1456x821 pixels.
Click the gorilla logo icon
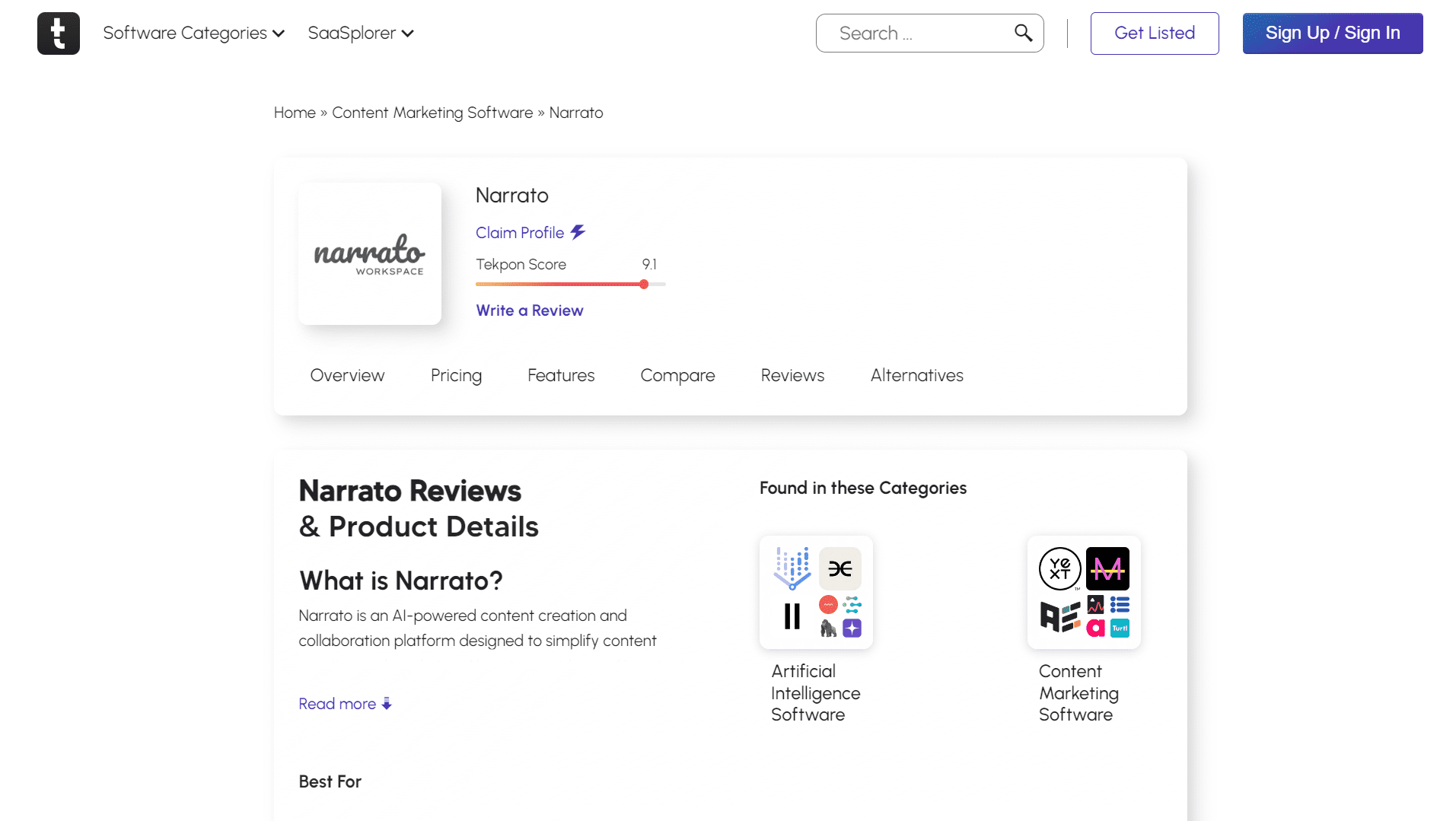click(828, 628)
